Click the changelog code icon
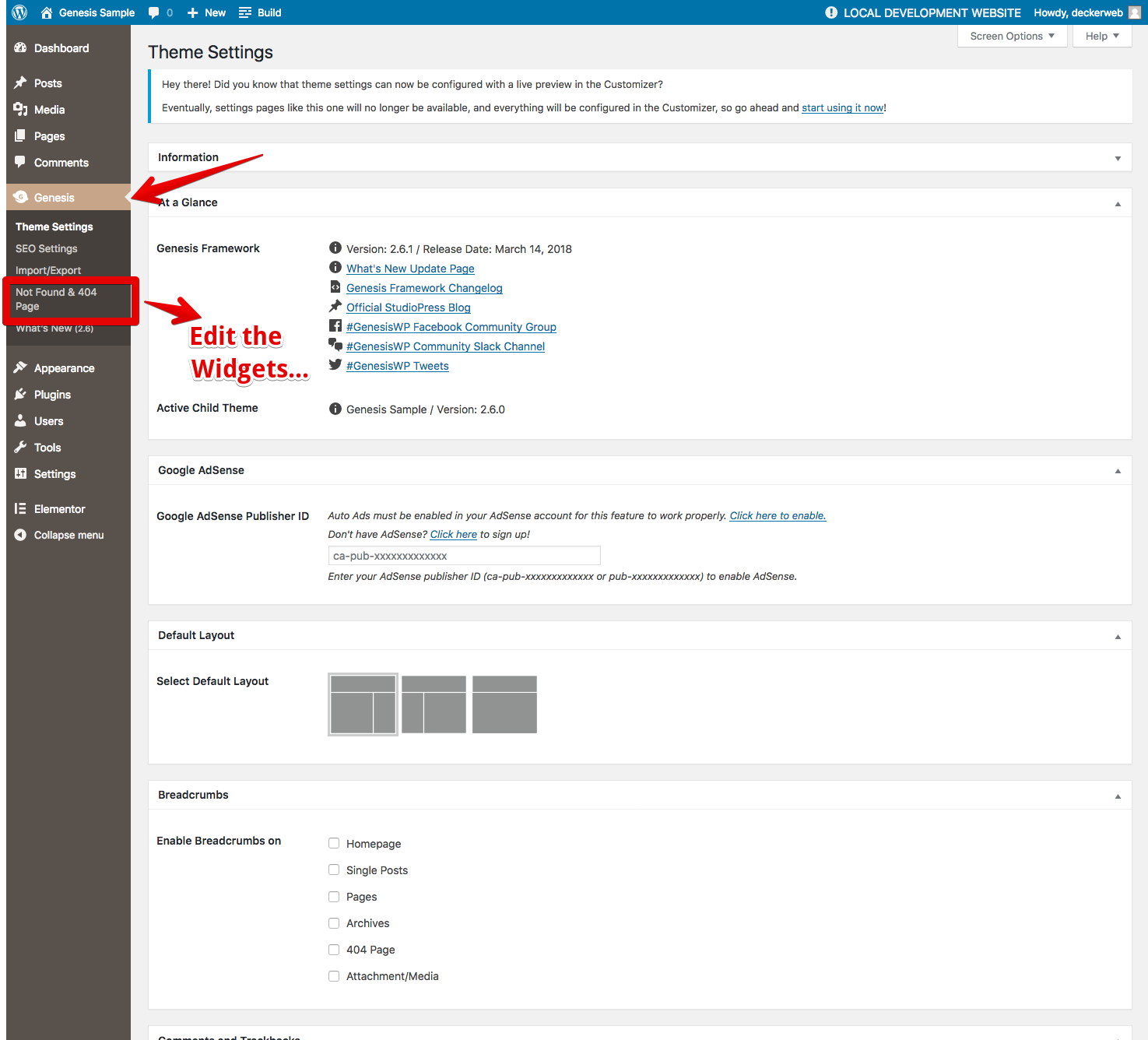 tap(335, 286)
